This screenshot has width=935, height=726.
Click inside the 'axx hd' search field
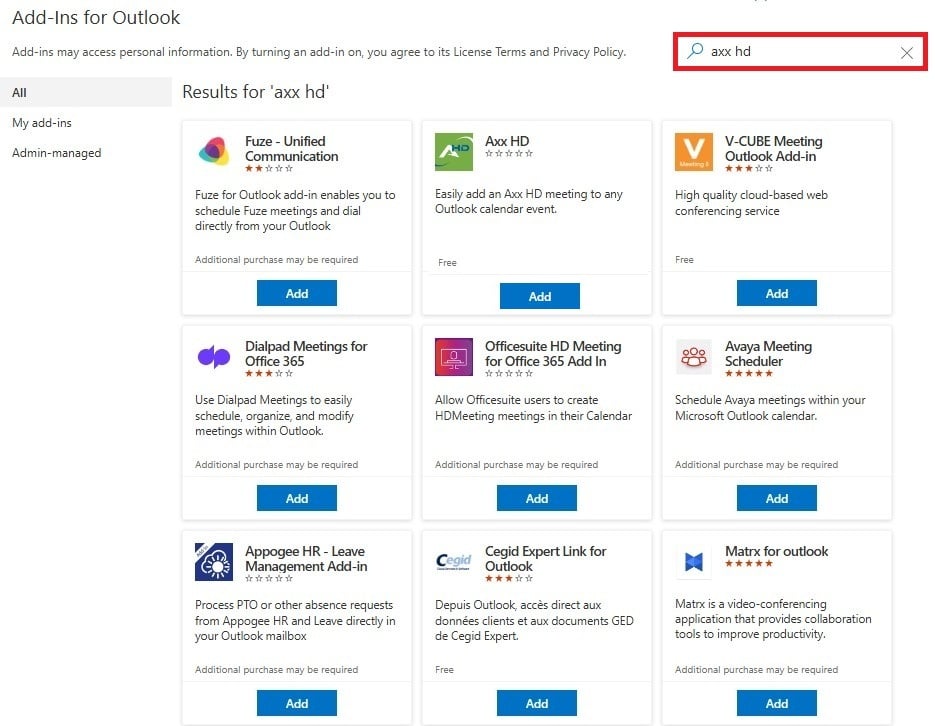pos(800,52)
